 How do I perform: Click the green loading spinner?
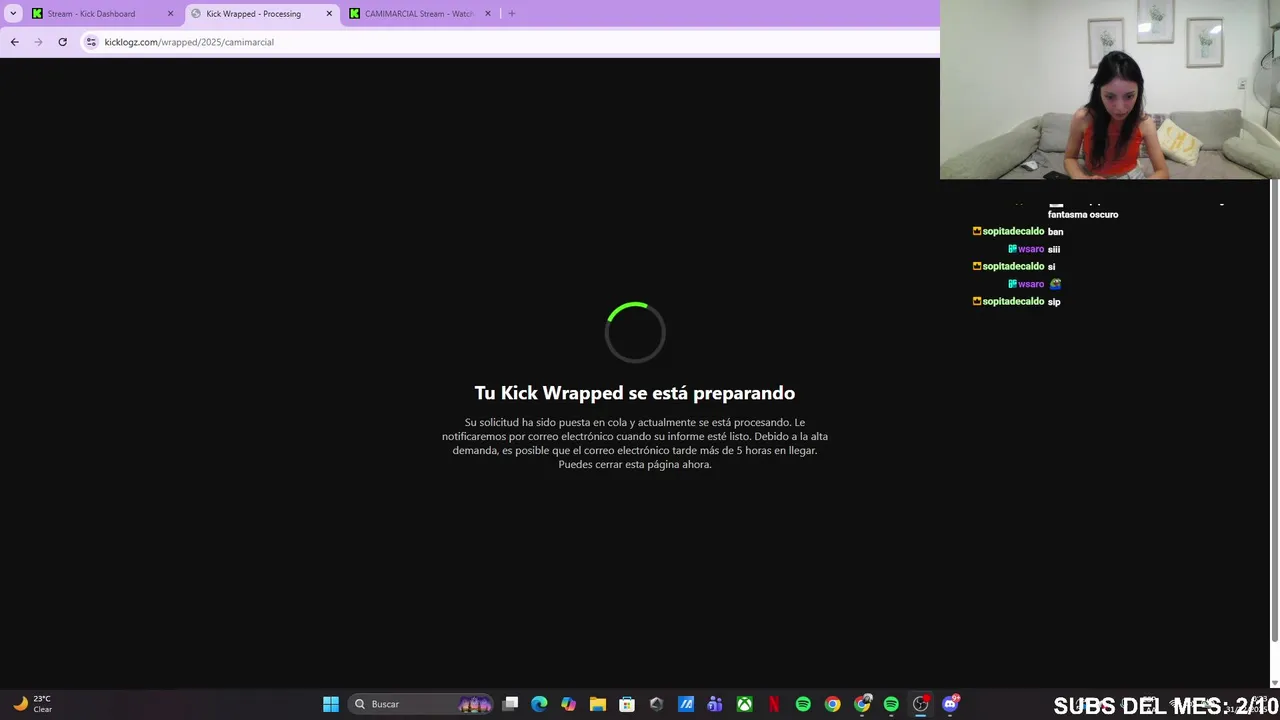[x=635, y=331]
